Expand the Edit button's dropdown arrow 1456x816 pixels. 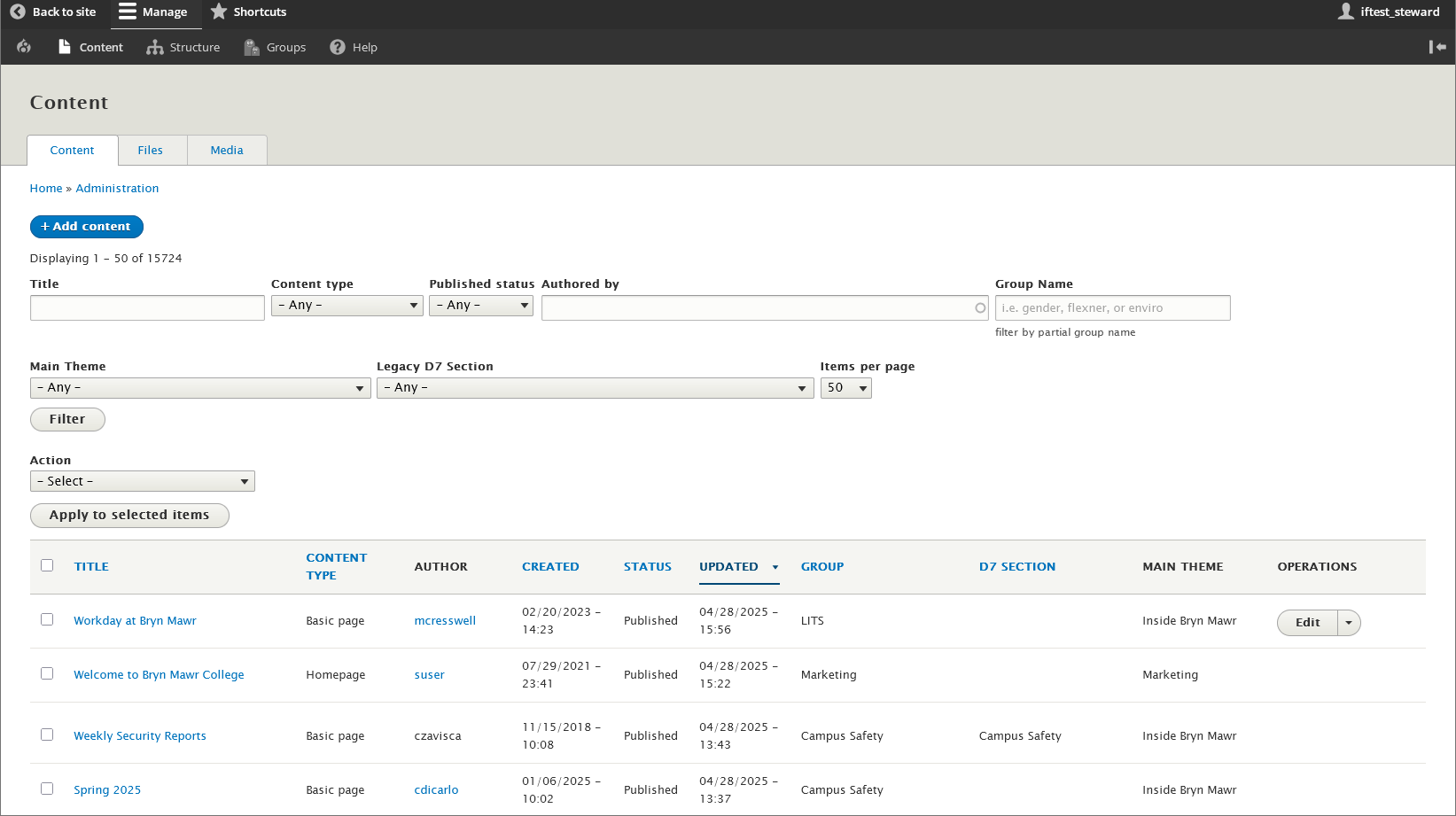point(1348,623)
